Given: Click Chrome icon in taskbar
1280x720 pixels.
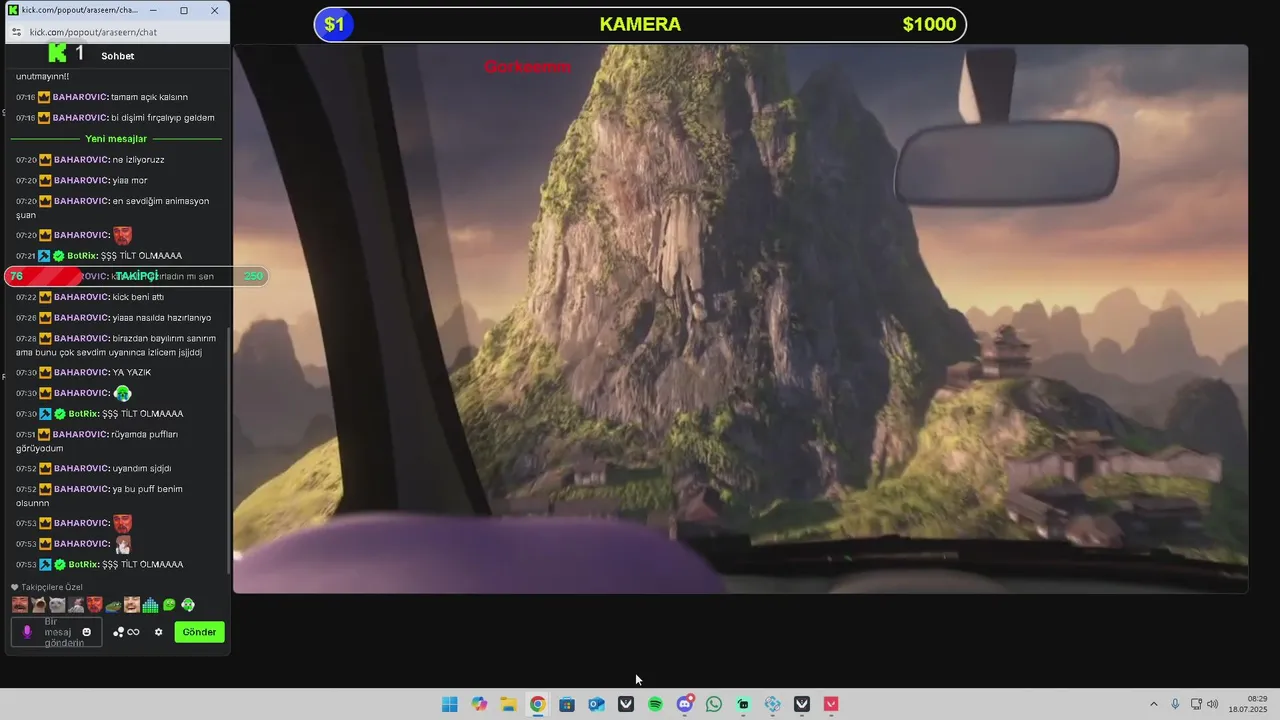Looking at the screenshot, I should click(538, 704).
